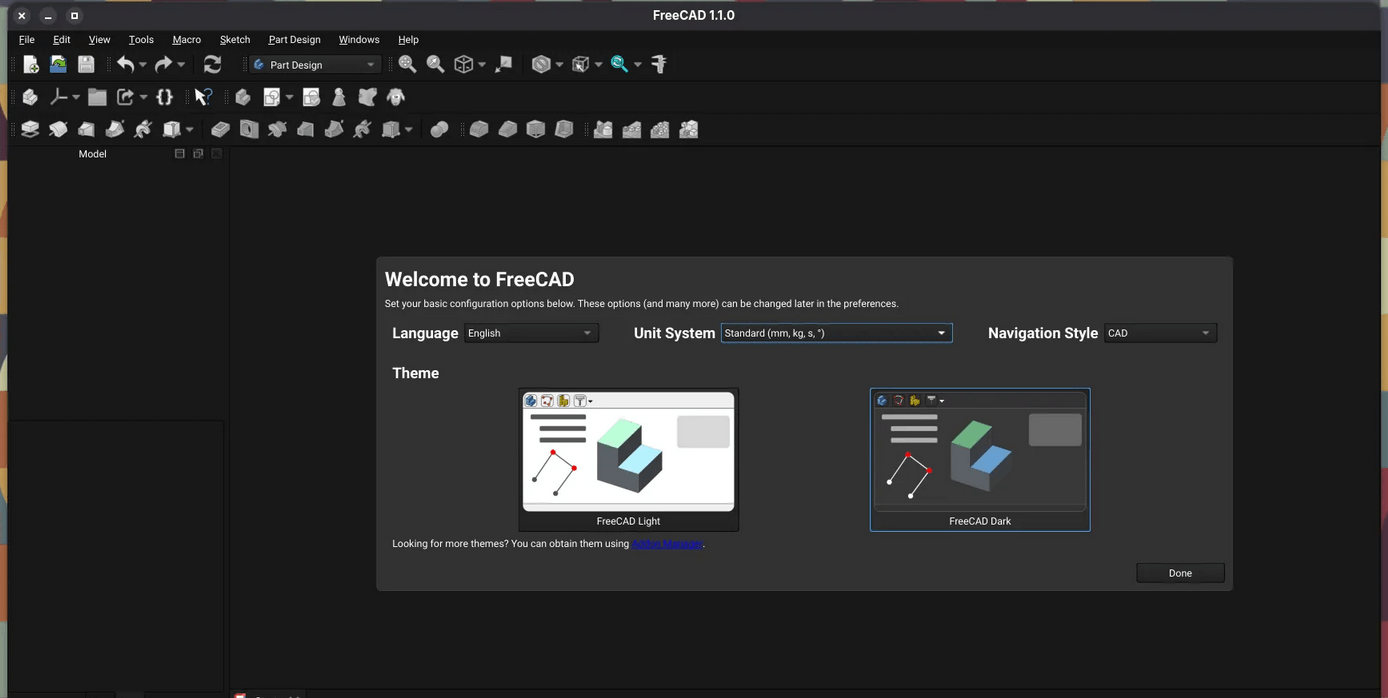Click the Done button
The image size is (1388, 698).
[x=1180, y=572]
